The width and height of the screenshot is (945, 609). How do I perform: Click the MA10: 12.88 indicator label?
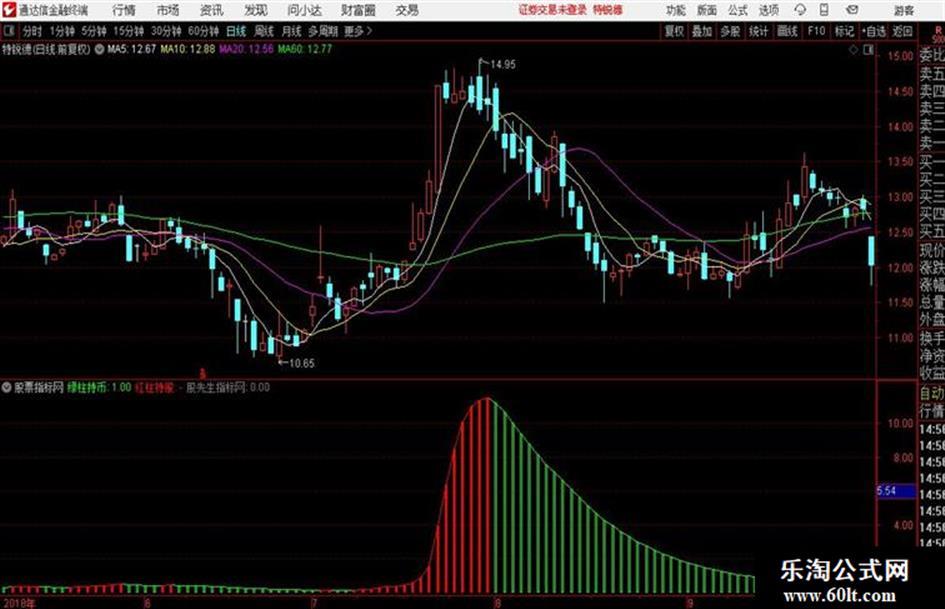(187, 49)
